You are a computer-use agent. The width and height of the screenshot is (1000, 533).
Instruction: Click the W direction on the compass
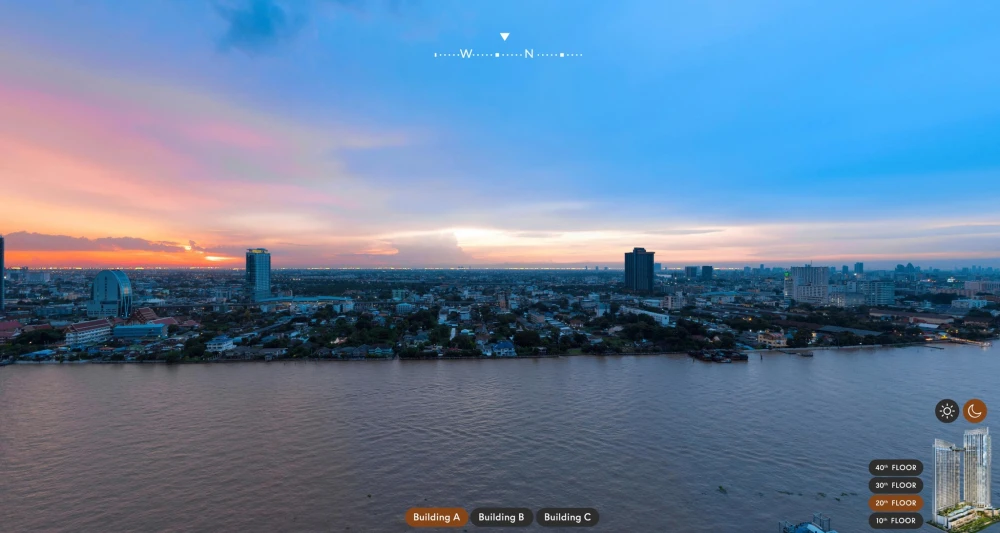pyautogui.click(x=466, y=54)
